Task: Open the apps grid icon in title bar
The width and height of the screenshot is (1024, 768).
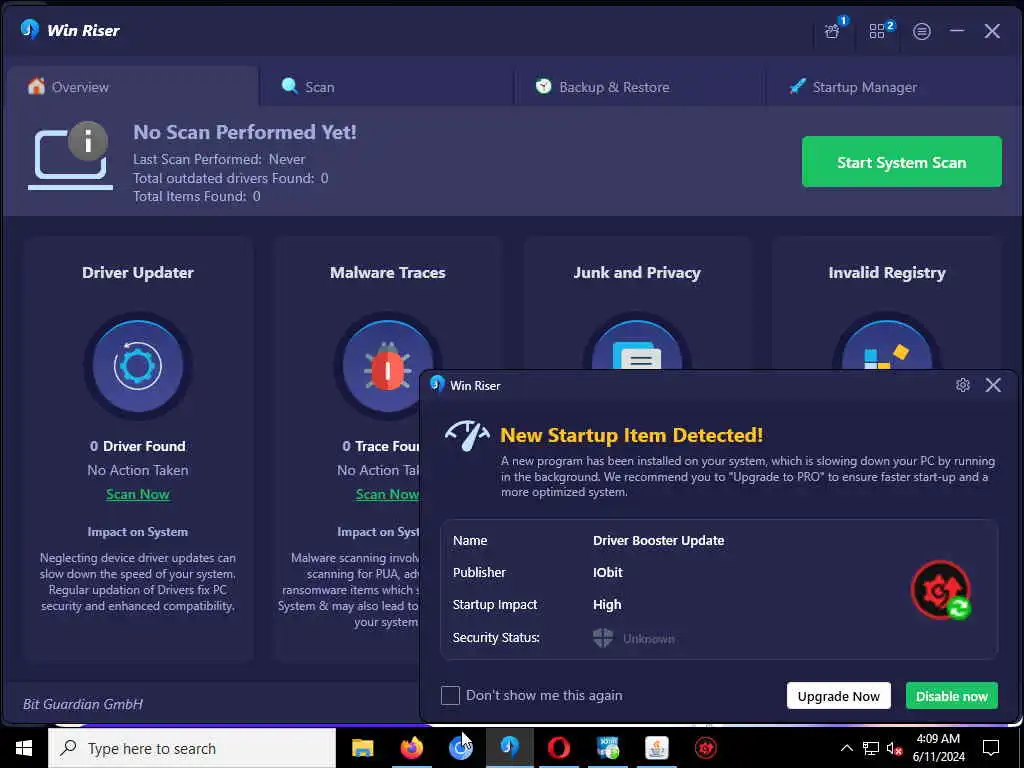Action: coord(877,31)
